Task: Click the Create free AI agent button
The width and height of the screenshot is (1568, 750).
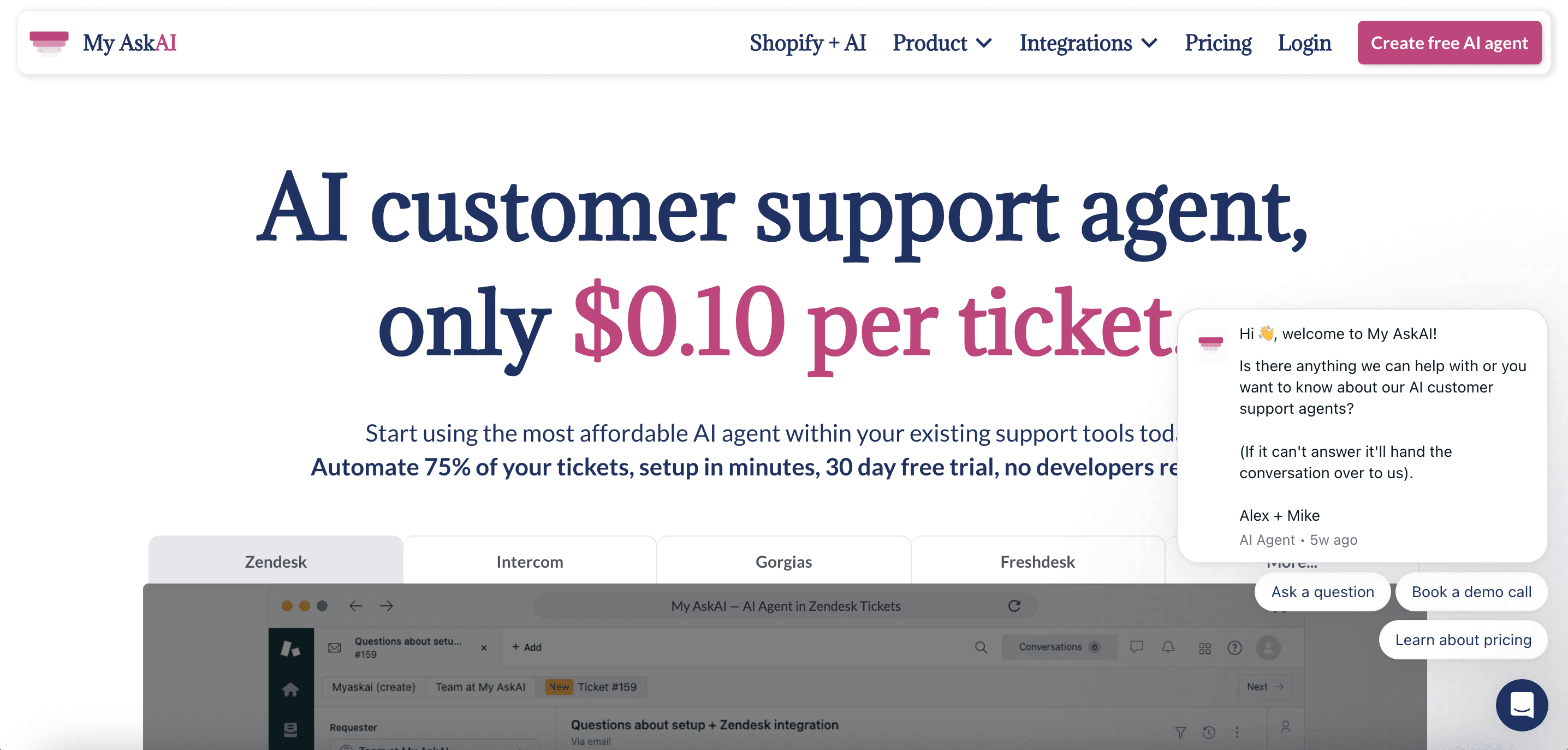Action: [1448, 43]
